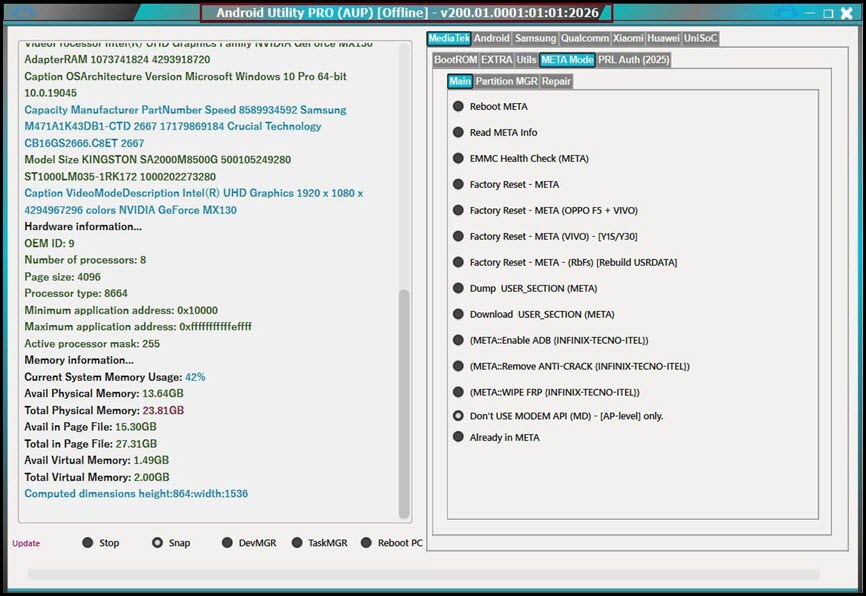Click 'AdapterRAM 1073741824 4293918720' line
The width and height of the screenshot is (866, 596).
(117, 59)
